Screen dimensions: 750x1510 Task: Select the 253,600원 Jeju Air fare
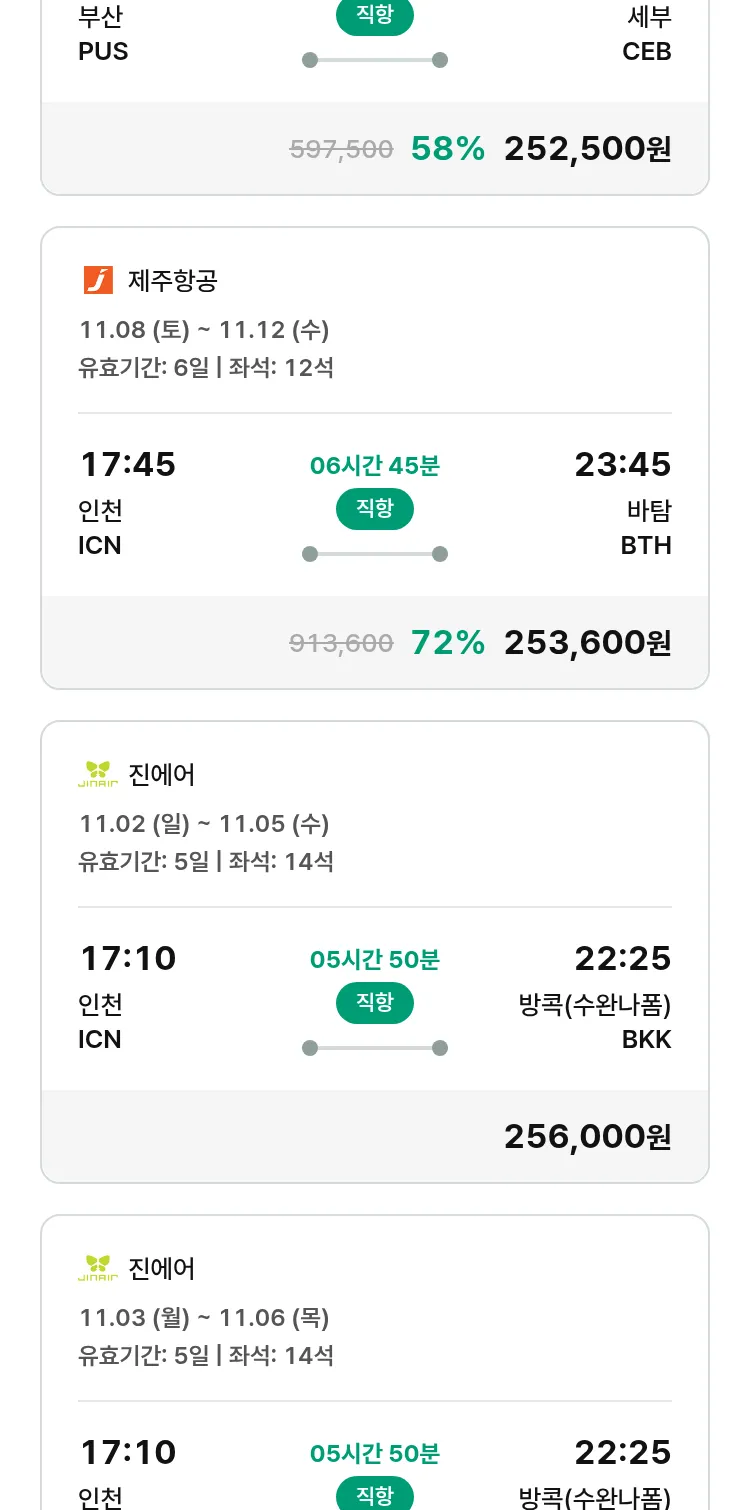coord(587,643)
